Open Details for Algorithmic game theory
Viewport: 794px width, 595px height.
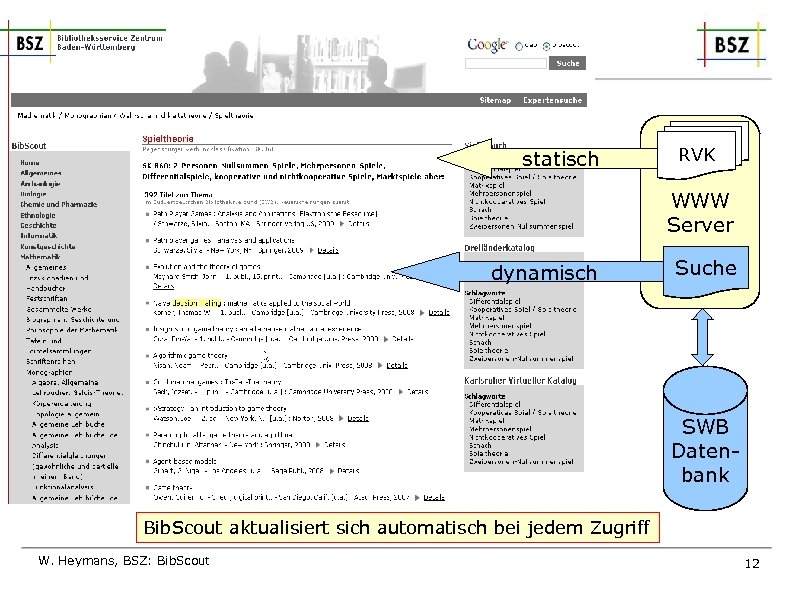pos(397,365)
